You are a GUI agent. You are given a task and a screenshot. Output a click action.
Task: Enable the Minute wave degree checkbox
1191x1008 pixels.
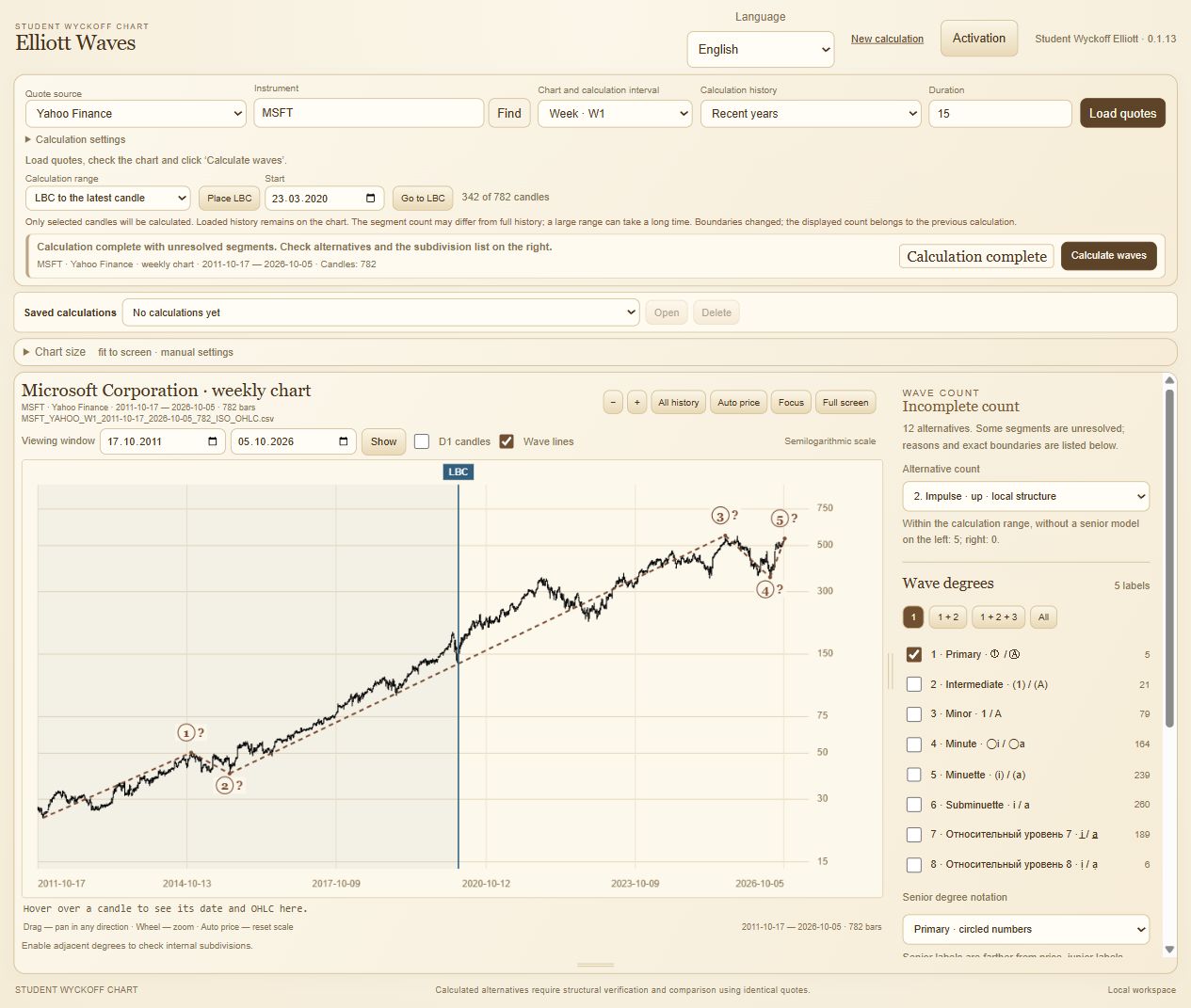coord(913,744)
